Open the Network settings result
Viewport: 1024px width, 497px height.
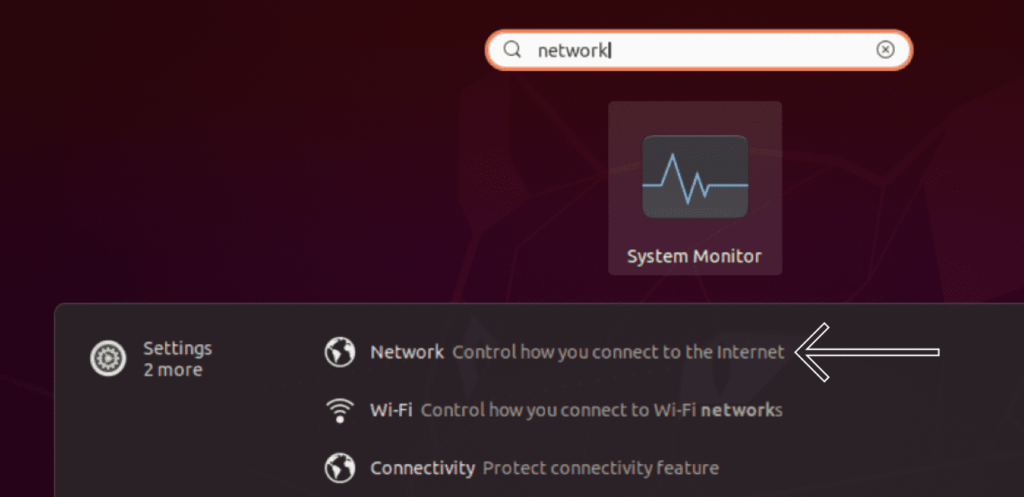[407, 352]
